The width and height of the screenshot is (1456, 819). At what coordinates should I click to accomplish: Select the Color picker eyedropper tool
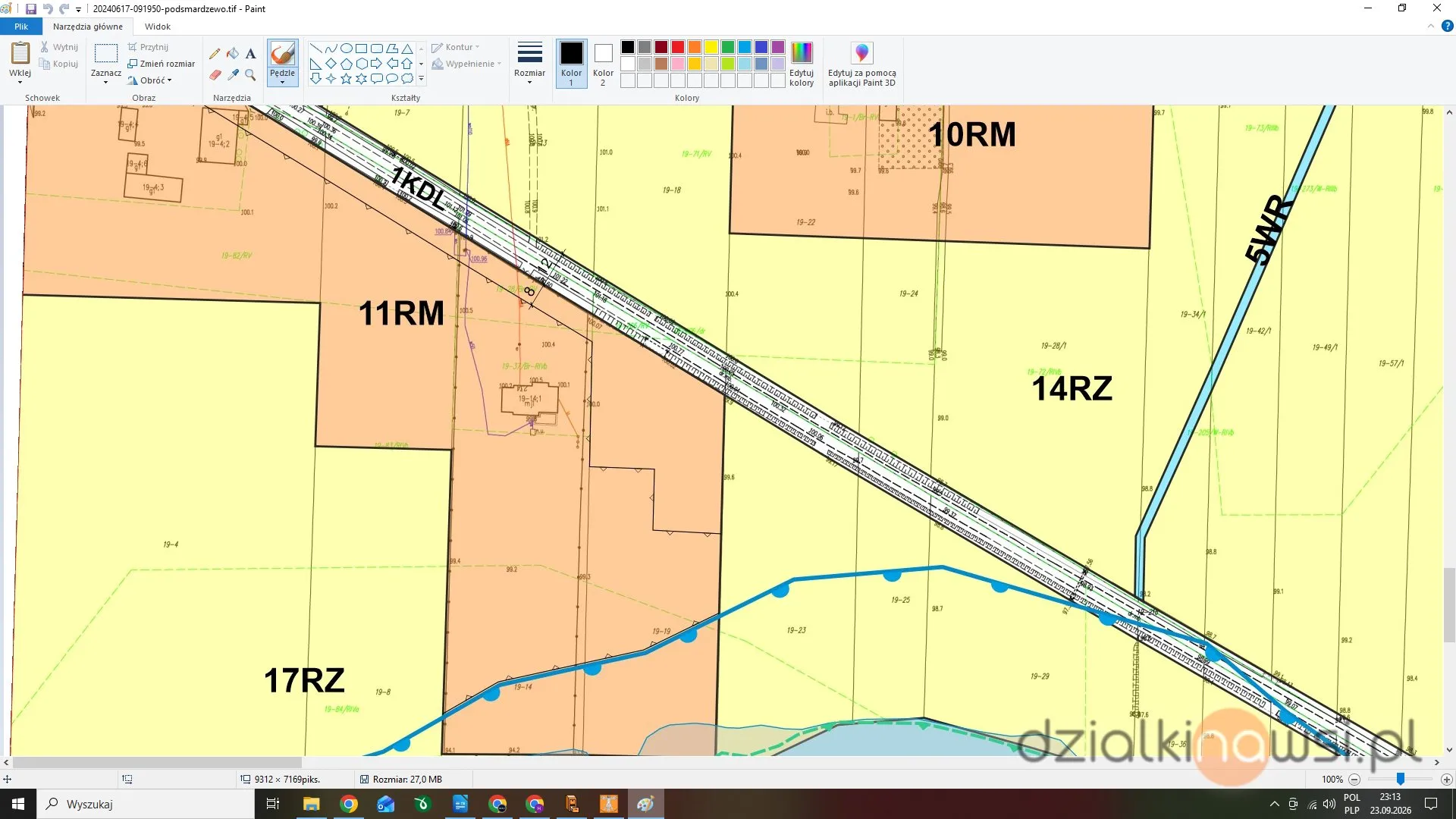(x=233, y=74)
